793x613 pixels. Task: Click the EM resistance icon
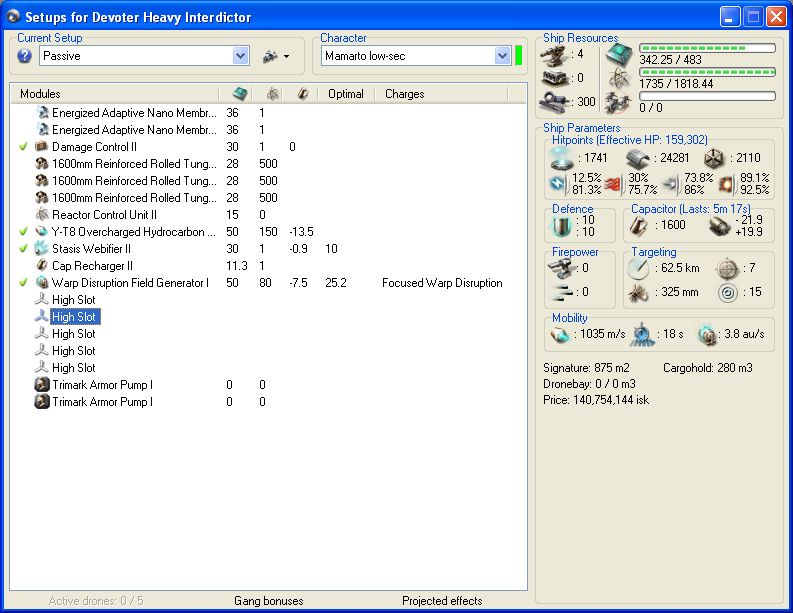pos(558,184)
